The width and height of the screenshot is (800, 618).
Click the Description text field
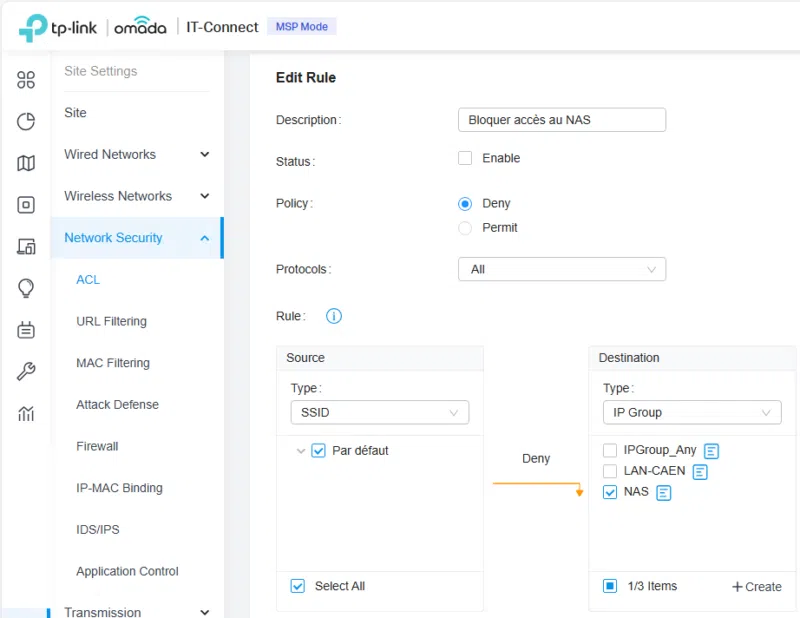[x=561, y=120]
